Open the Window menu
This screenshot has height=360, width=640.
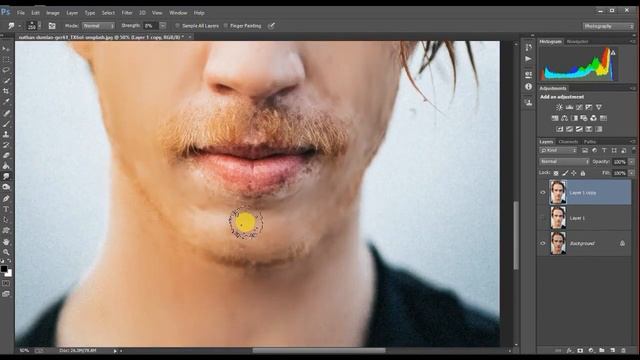(178, 13)
